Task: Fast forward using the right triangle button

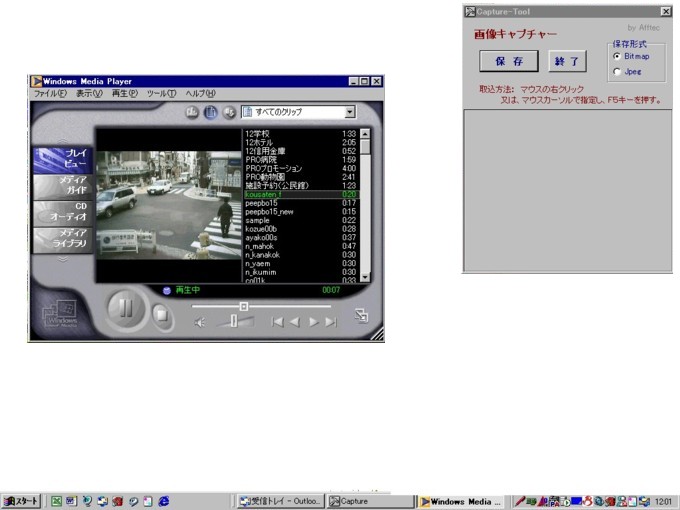Action: point(313,322)
